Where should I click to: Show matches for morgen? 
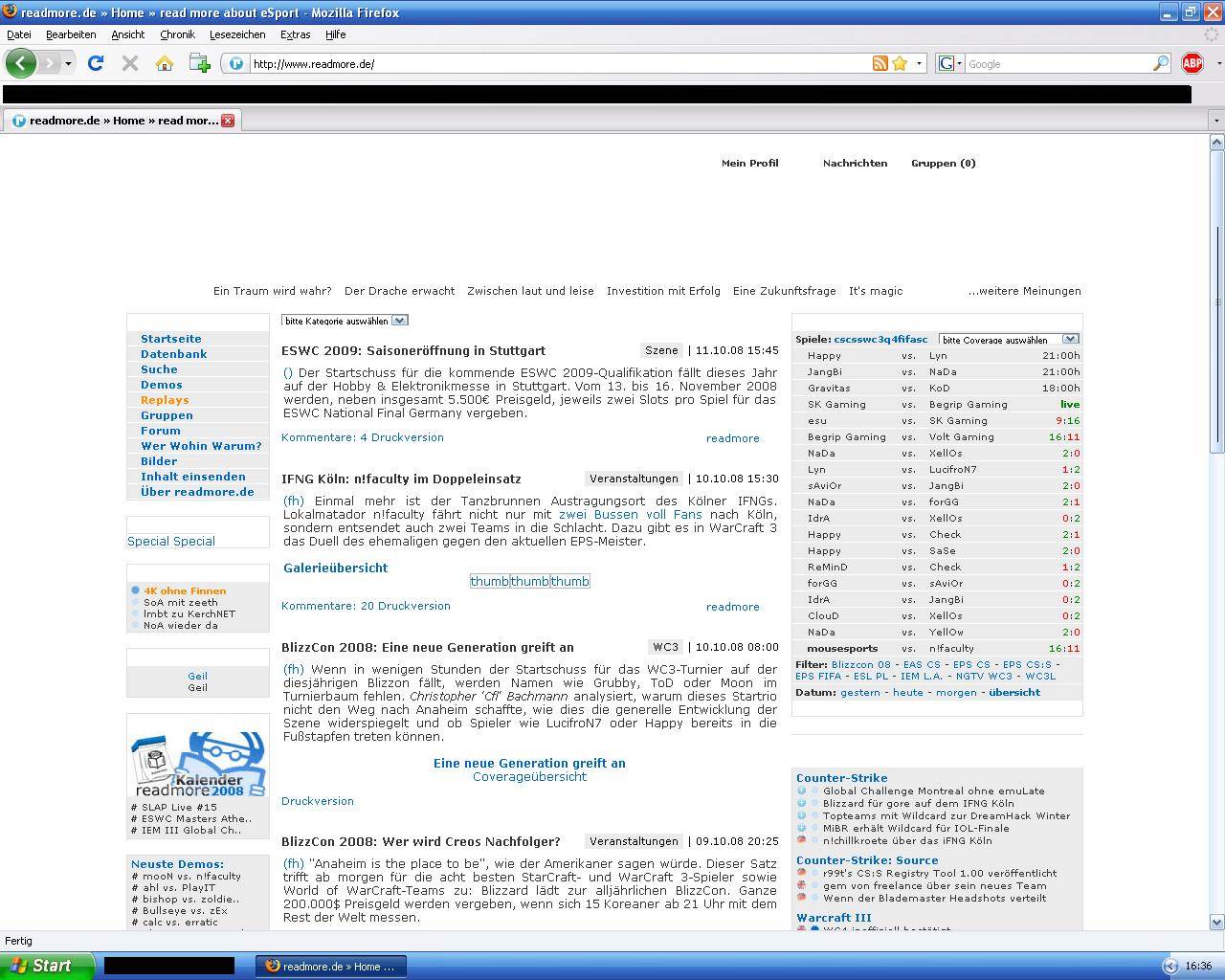click(x=956, y=692)
